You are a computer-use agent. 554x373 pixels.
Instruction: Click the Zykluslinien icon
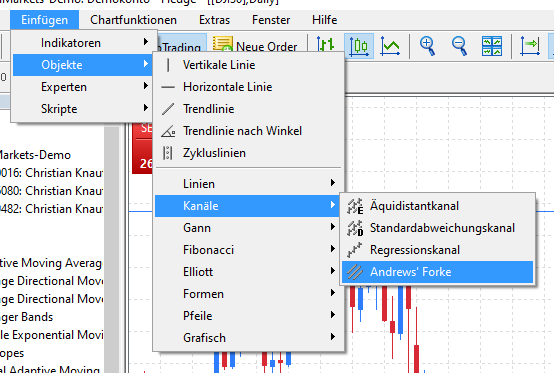[167, 153]
